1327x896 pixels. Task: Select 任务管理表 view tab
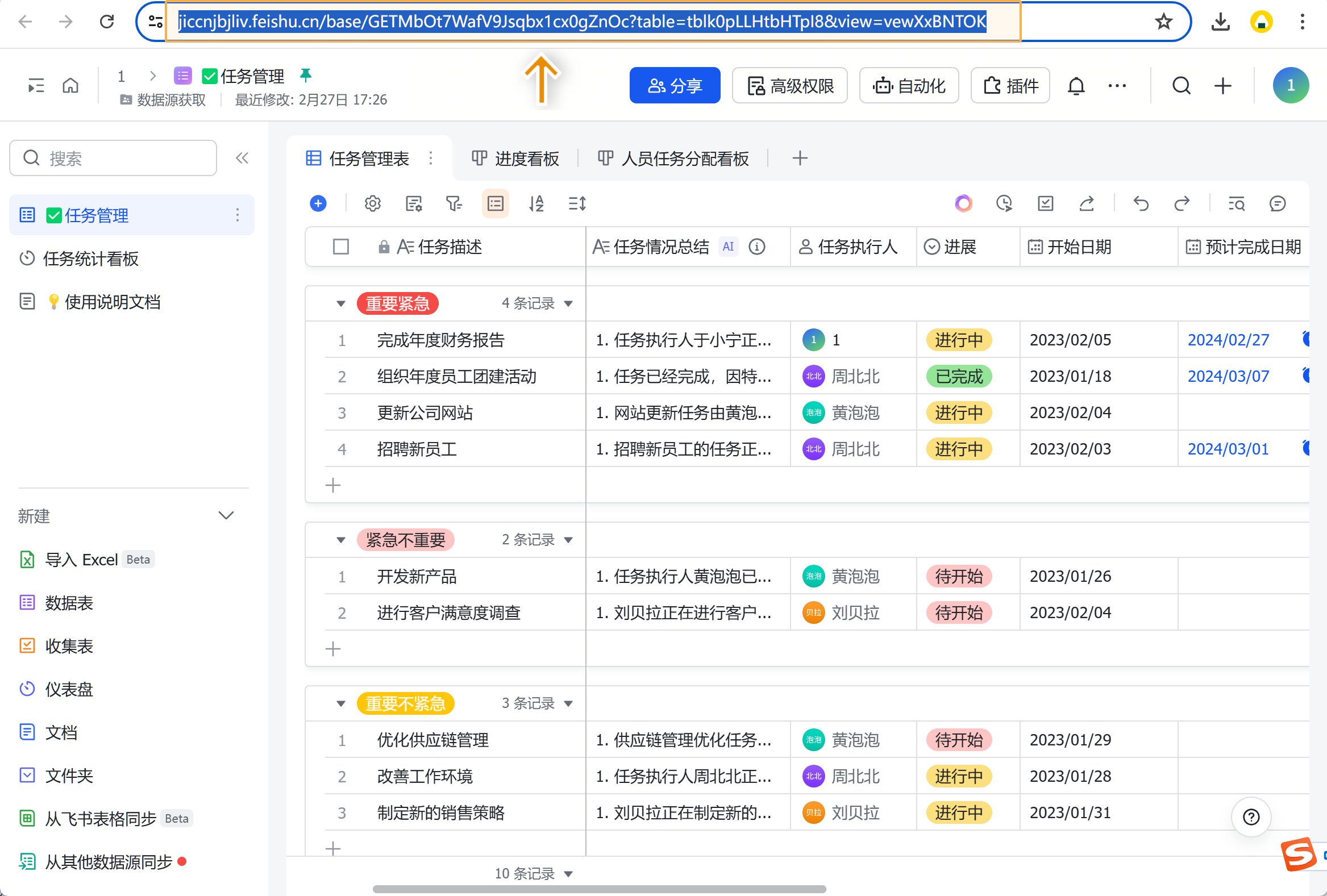click(x=358, y=158)
